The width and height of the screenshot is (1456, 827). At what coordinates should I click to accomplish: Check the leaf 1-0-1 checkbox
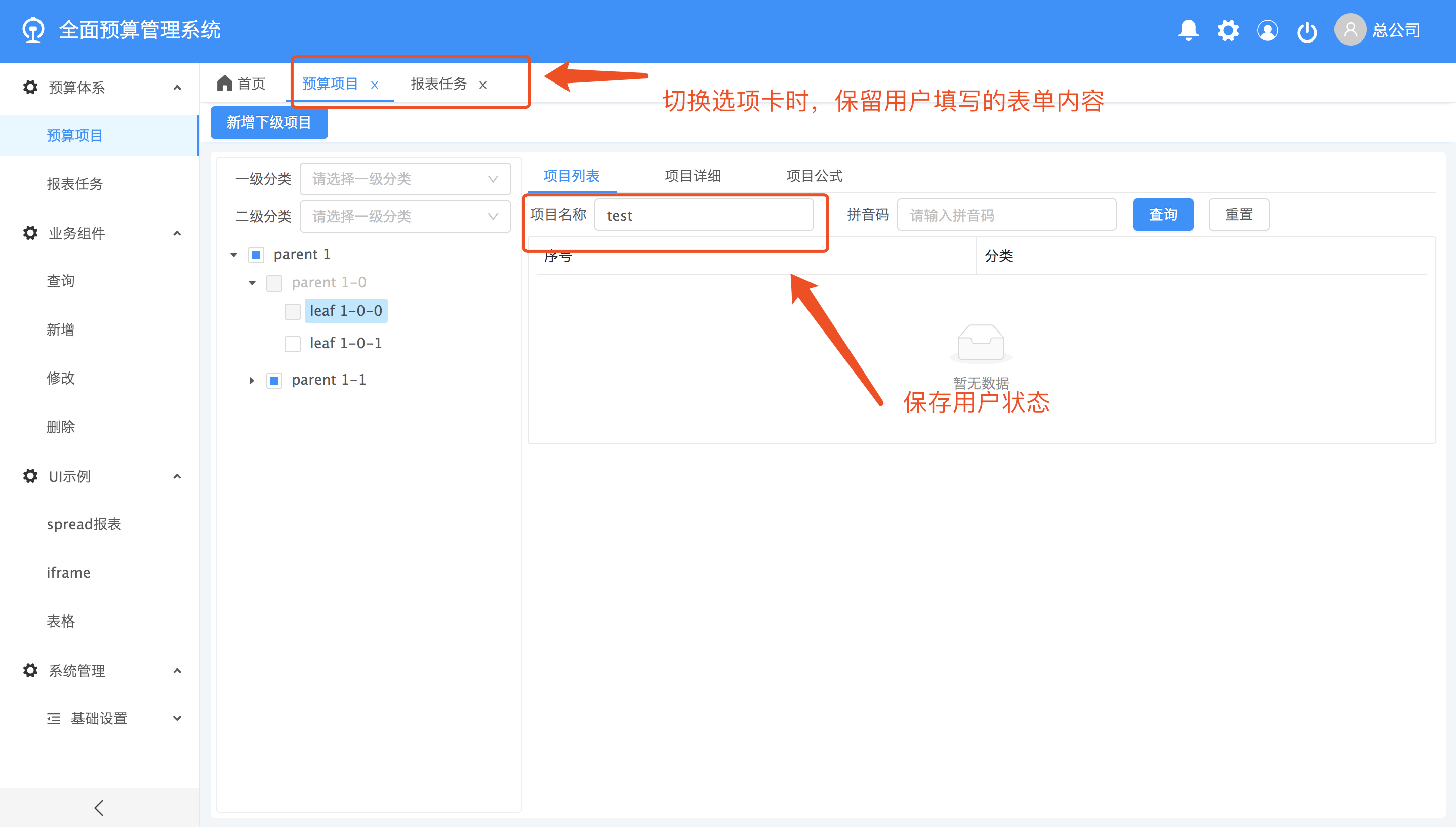(293, 344)
